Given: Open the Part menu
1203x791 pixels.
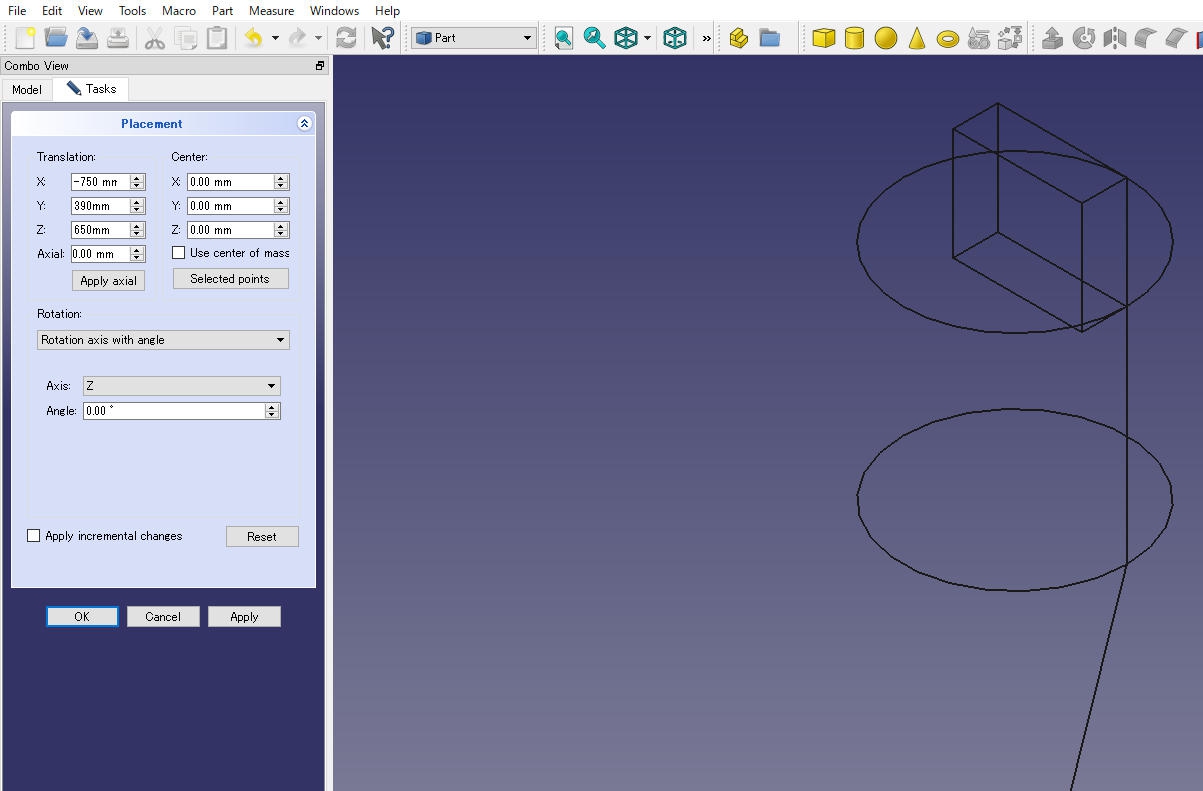Looking at the screenshot, I should 222,11.
